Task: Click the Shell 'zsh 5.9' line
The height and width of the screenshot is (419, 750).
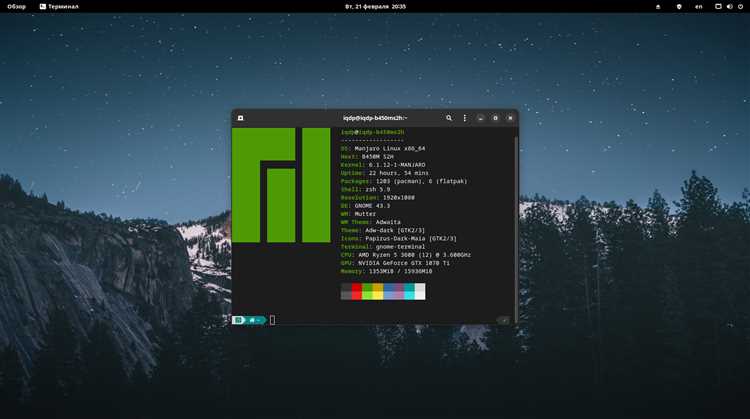Action: click(365, 189)
